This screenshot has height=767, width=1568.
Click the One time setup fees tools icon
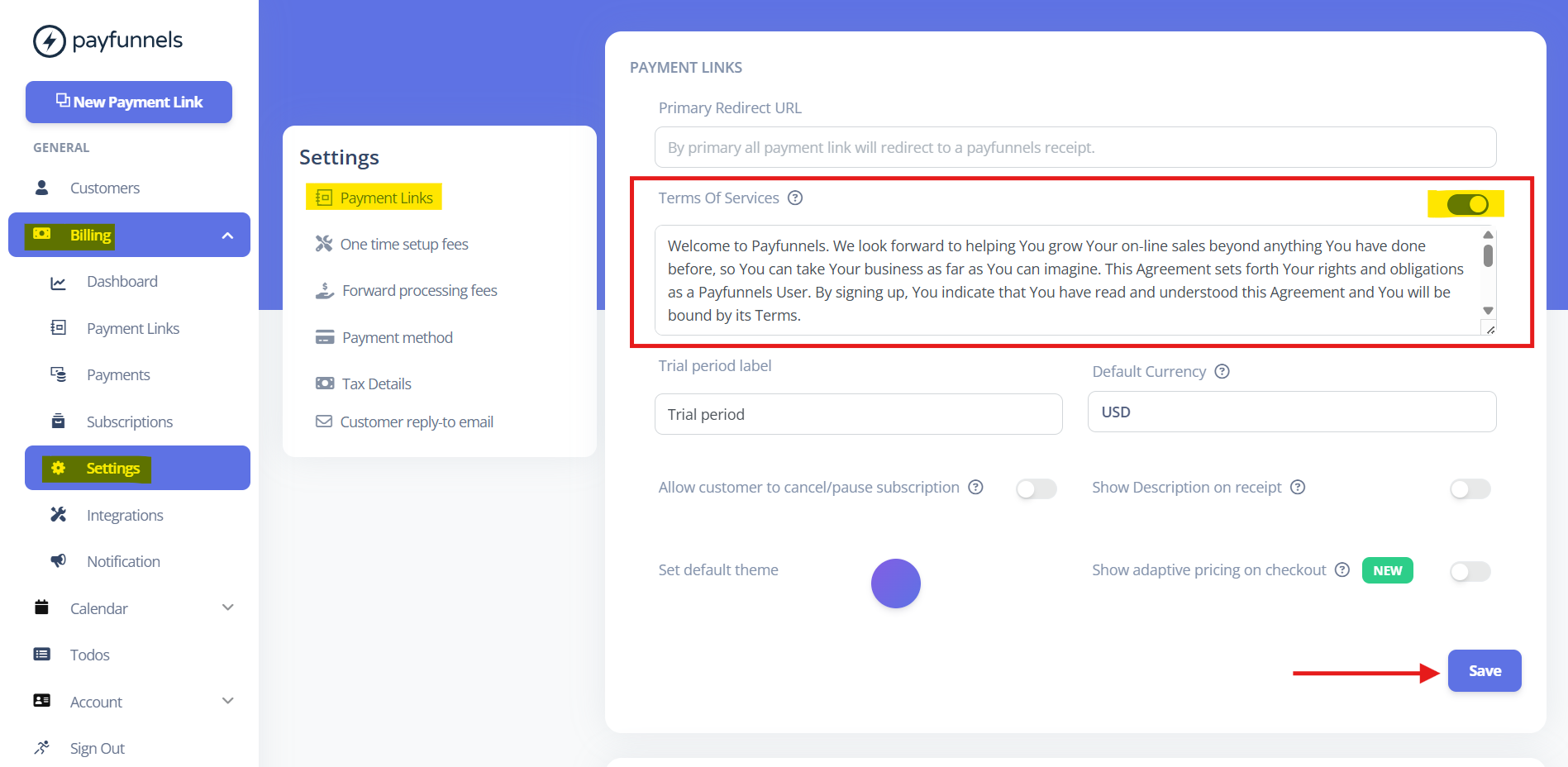coord(324,244)
